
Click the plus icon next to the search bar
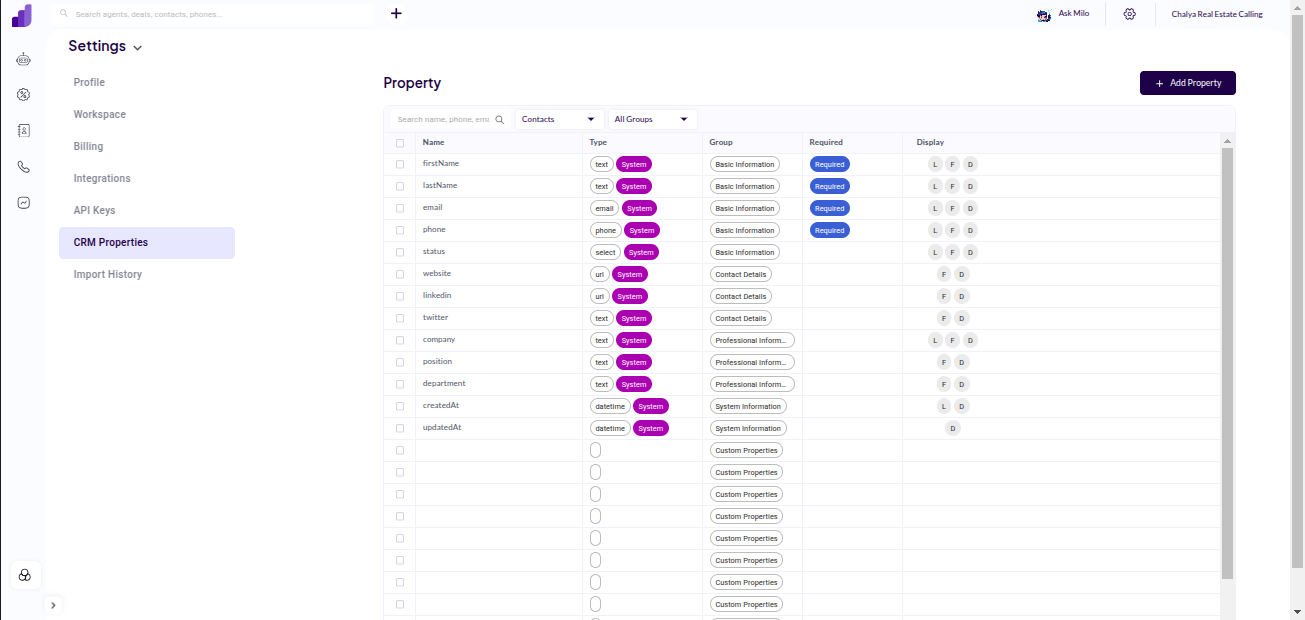[x=396, y=13]
